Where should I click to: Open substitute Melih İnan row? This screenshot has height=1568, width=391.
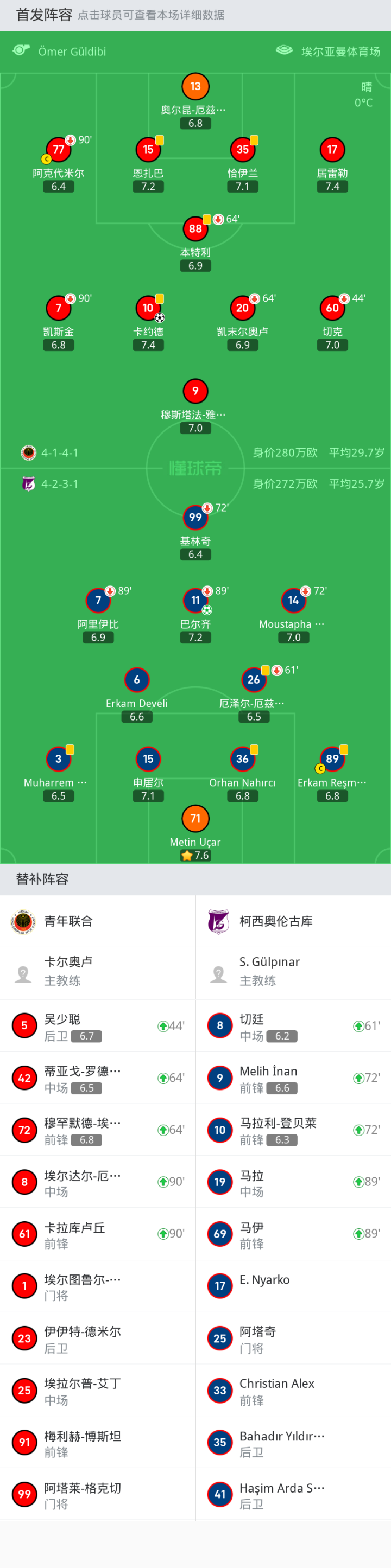coord(293,1078)
